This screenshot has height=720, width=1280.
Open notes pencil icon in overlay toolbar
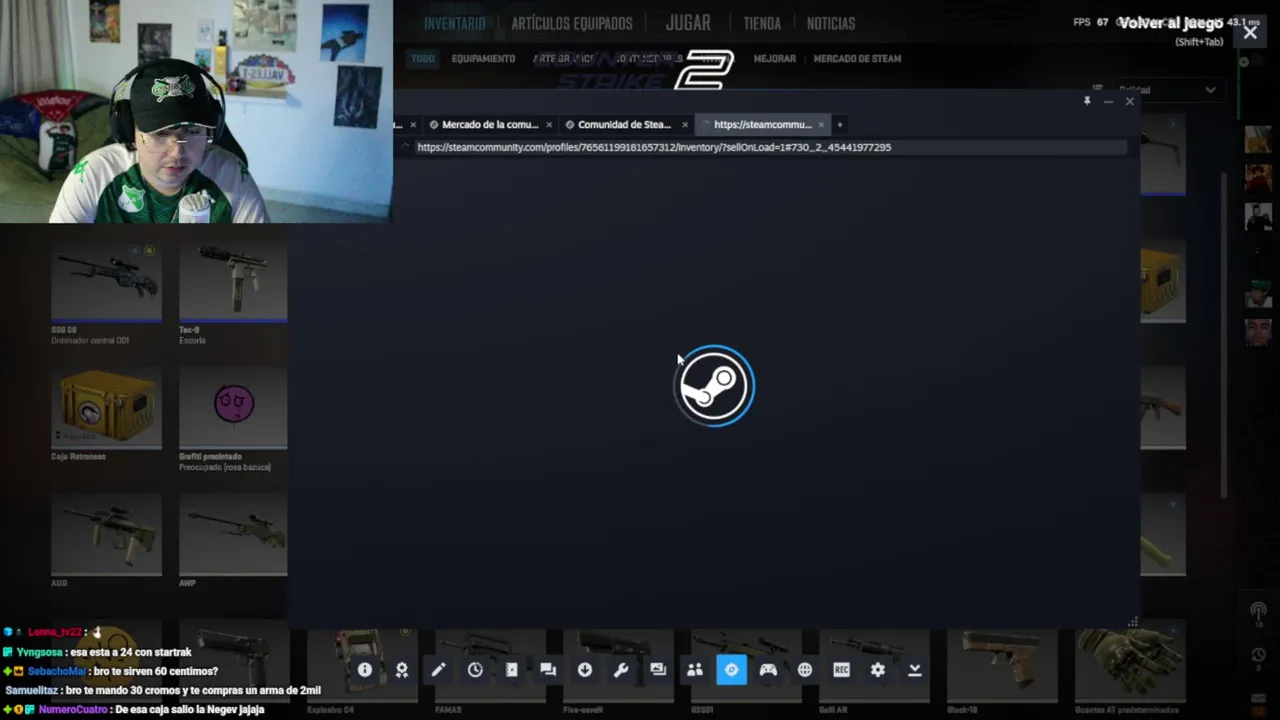pos(438,670)
